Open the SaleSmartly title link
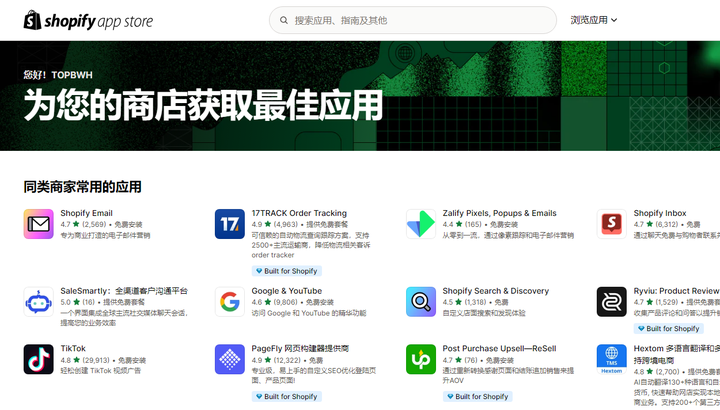 [124, 291]
